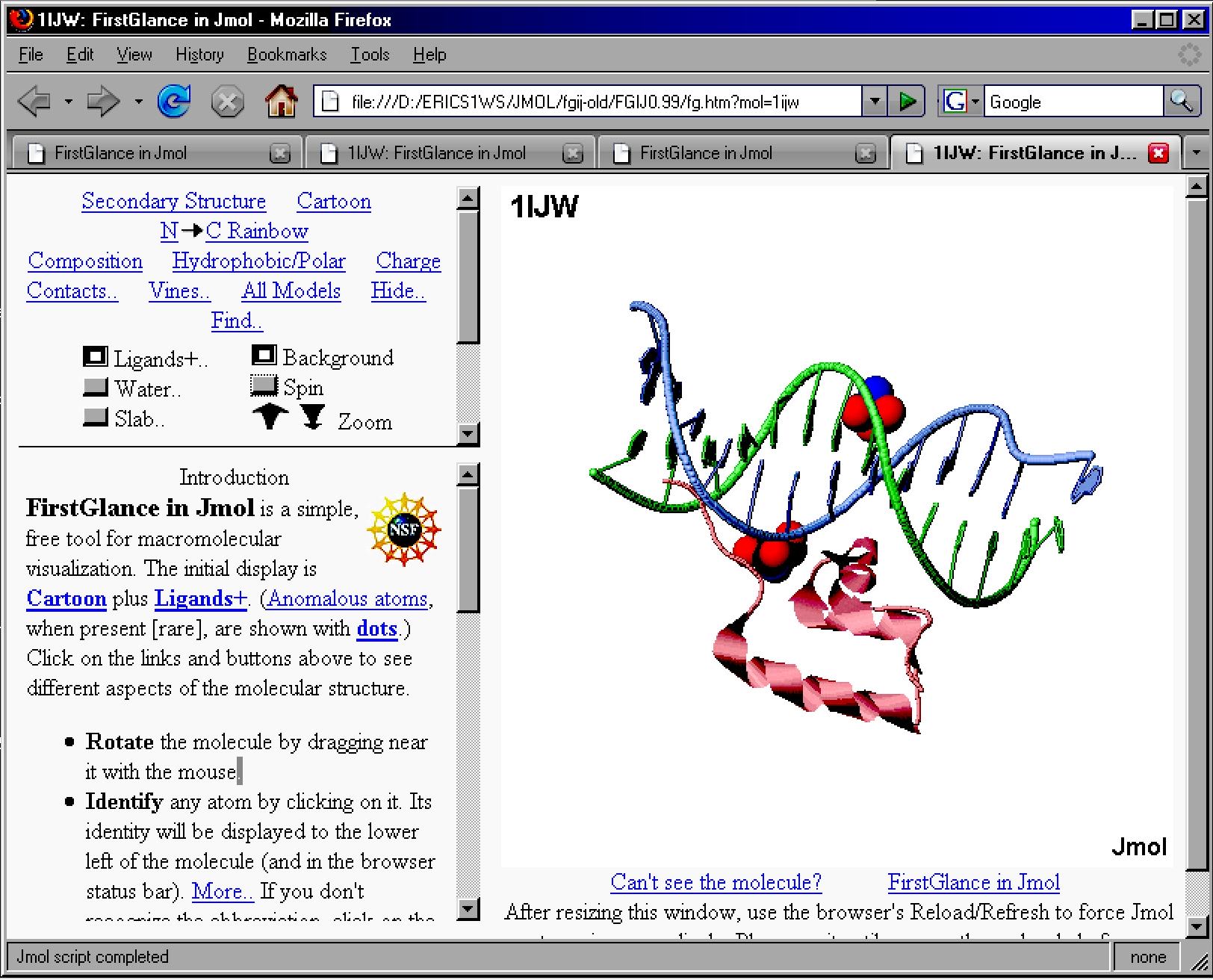This screenshot has width=1213, height=980.
Task: Click the zoom out down-arrow icon
Action: (x=313, y=417)
